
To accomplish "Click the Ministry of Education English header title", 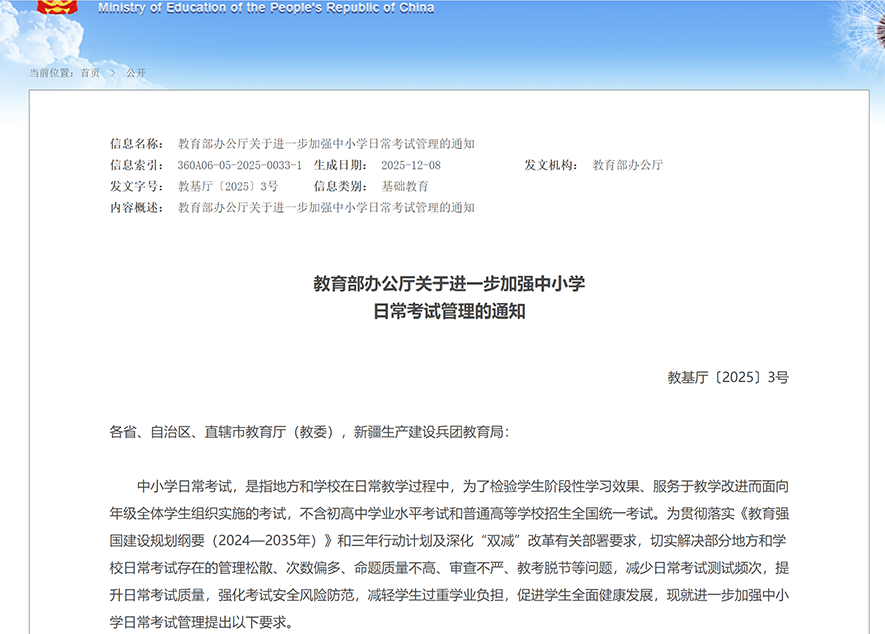I will (x=266, y=8).
